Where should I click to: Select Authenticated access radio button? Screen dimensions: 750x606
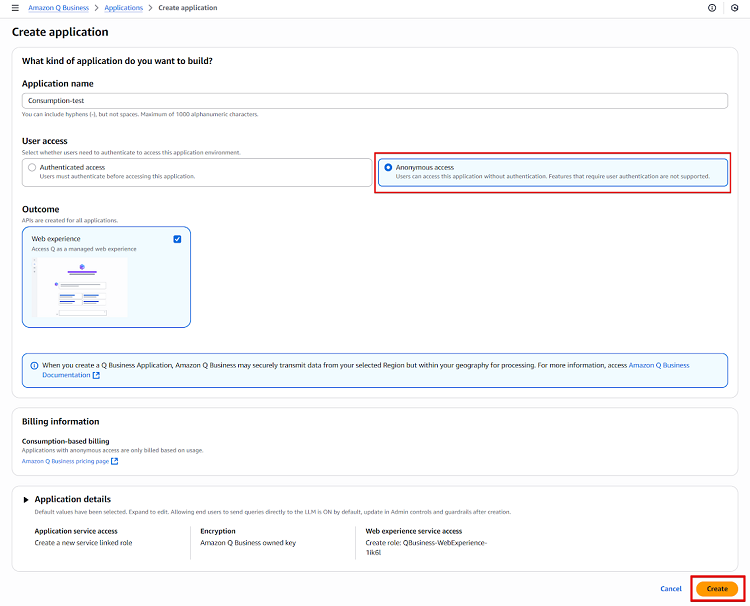(x=32, y=167)
